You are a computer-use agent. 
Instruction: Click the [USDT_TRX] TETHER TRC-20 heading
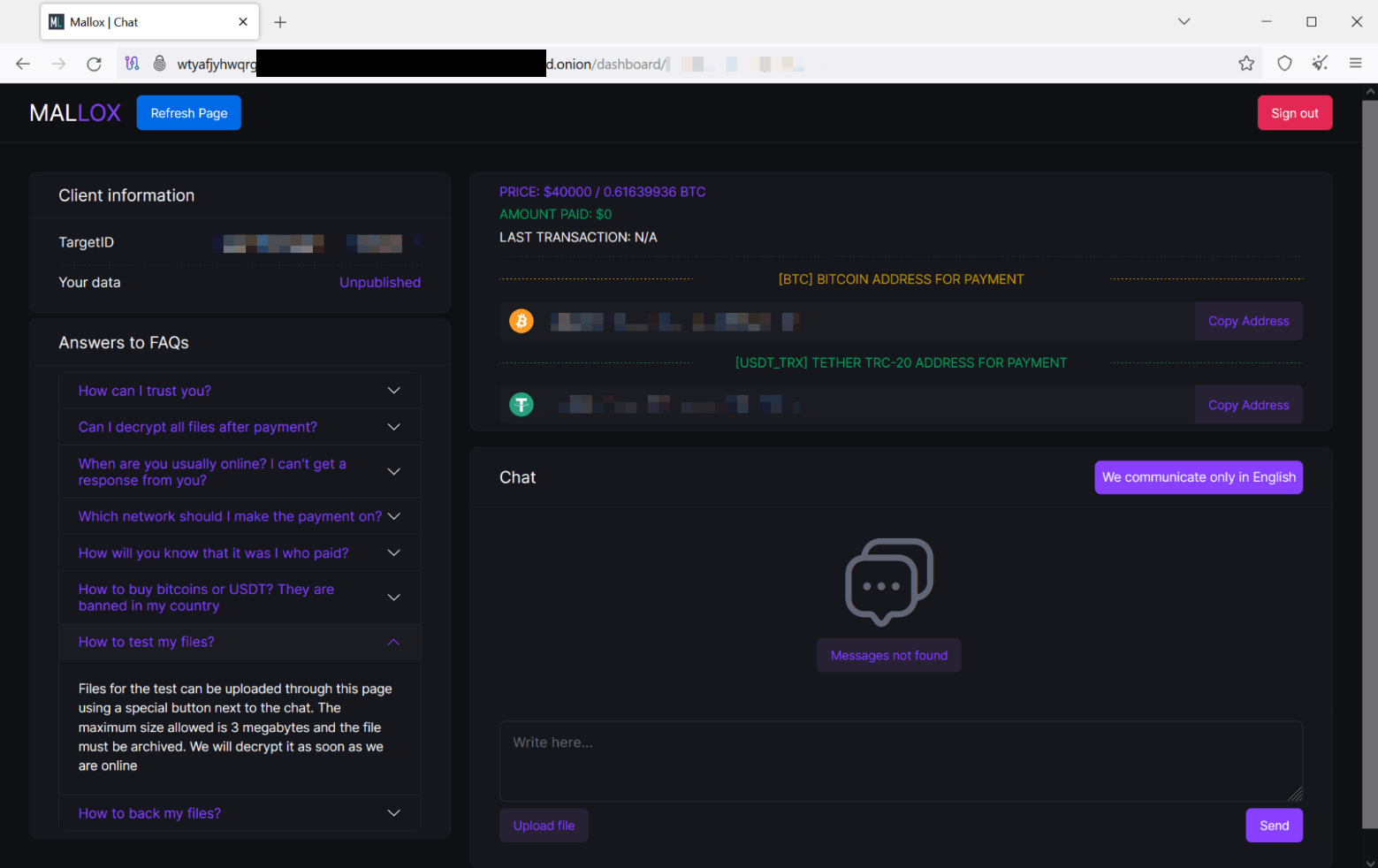(901, 363)
